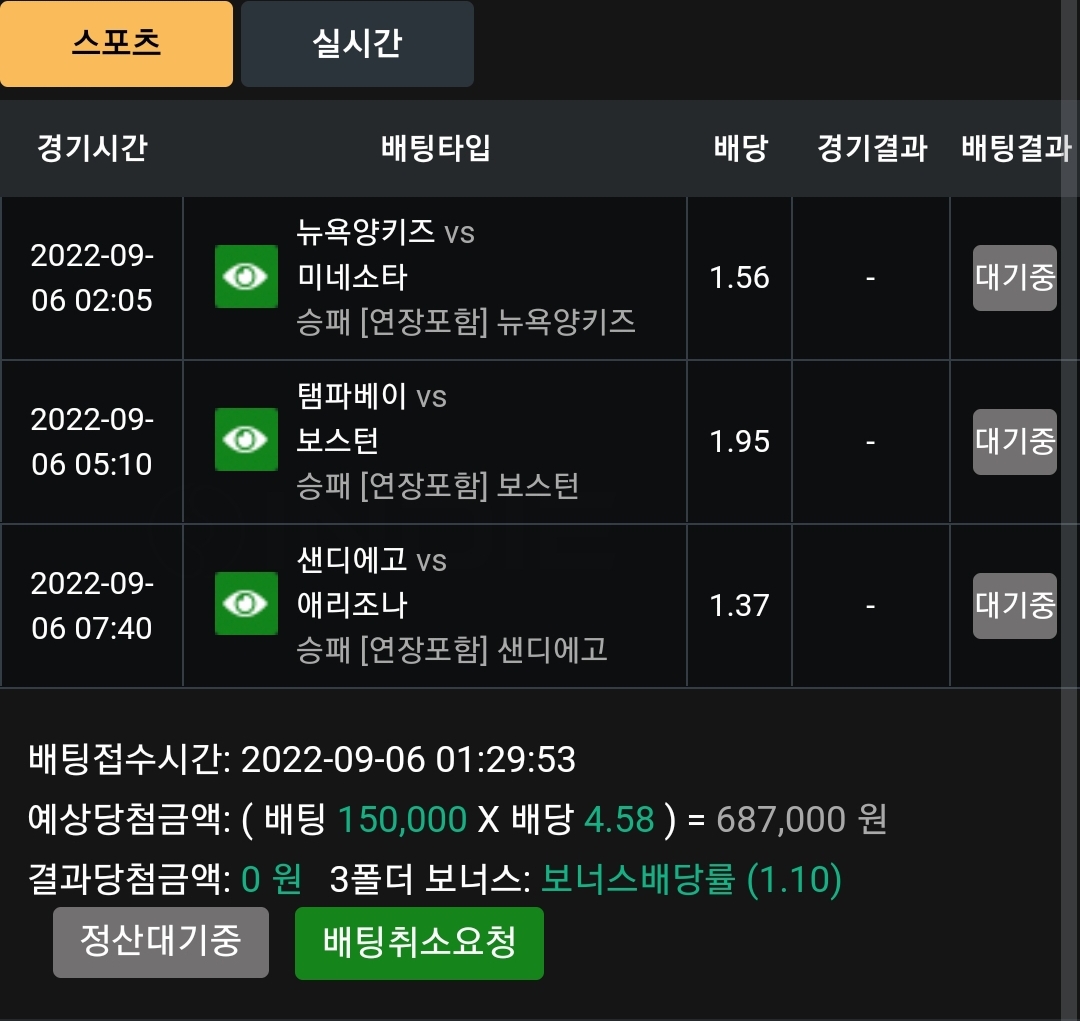Click eye icon for 뉴욕양키스 vs 미네소타 match
The width and height of the screenshot is (1080, 1021).
coord(246,276)
